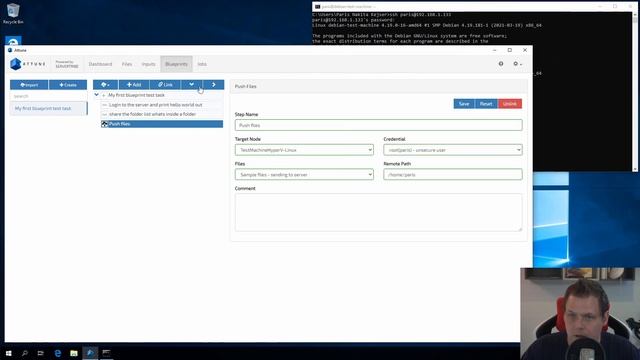Click inside the Comment text area
This screenshot has height=360, width=640.
tap(378, 212)
